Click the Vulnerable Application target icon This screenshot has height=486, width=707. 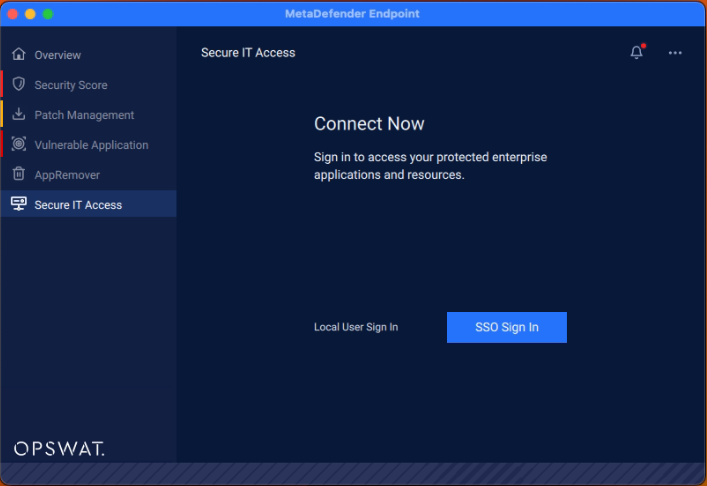click(18, 144)
